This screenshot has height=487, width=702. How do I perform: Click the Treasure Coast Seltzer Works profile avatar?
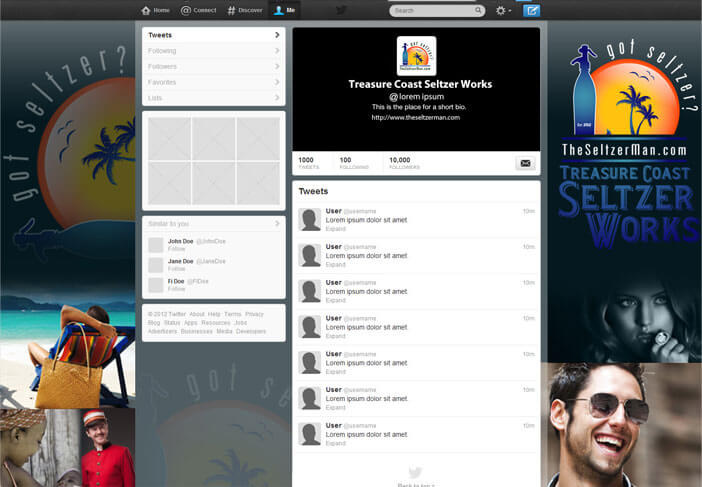pyautogui.click(x=416, y=56)
